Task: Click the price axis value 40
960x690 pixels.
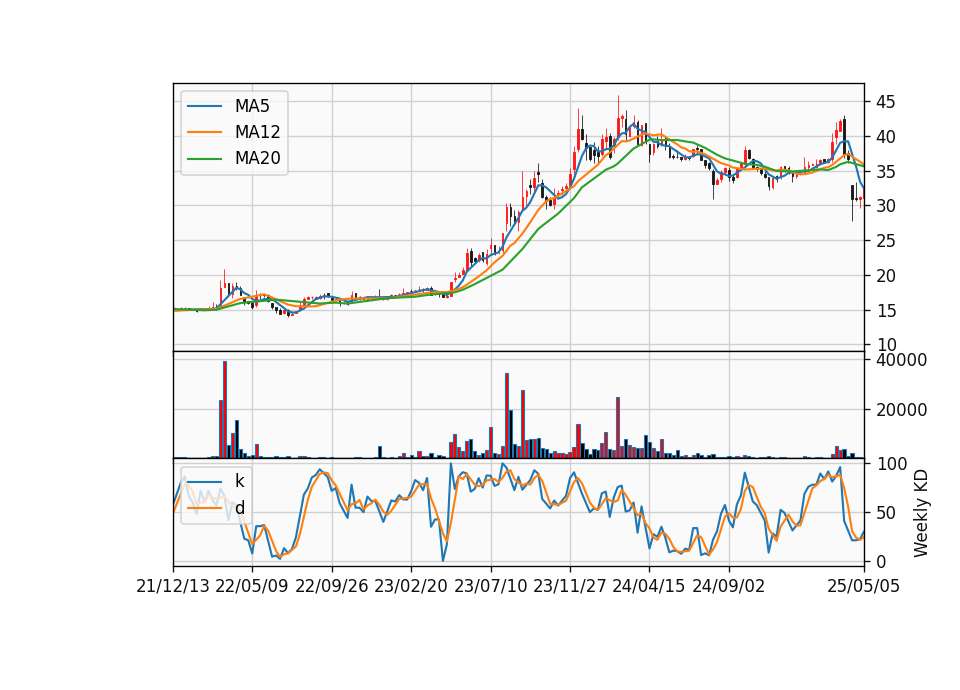Action: click(885, 137)
